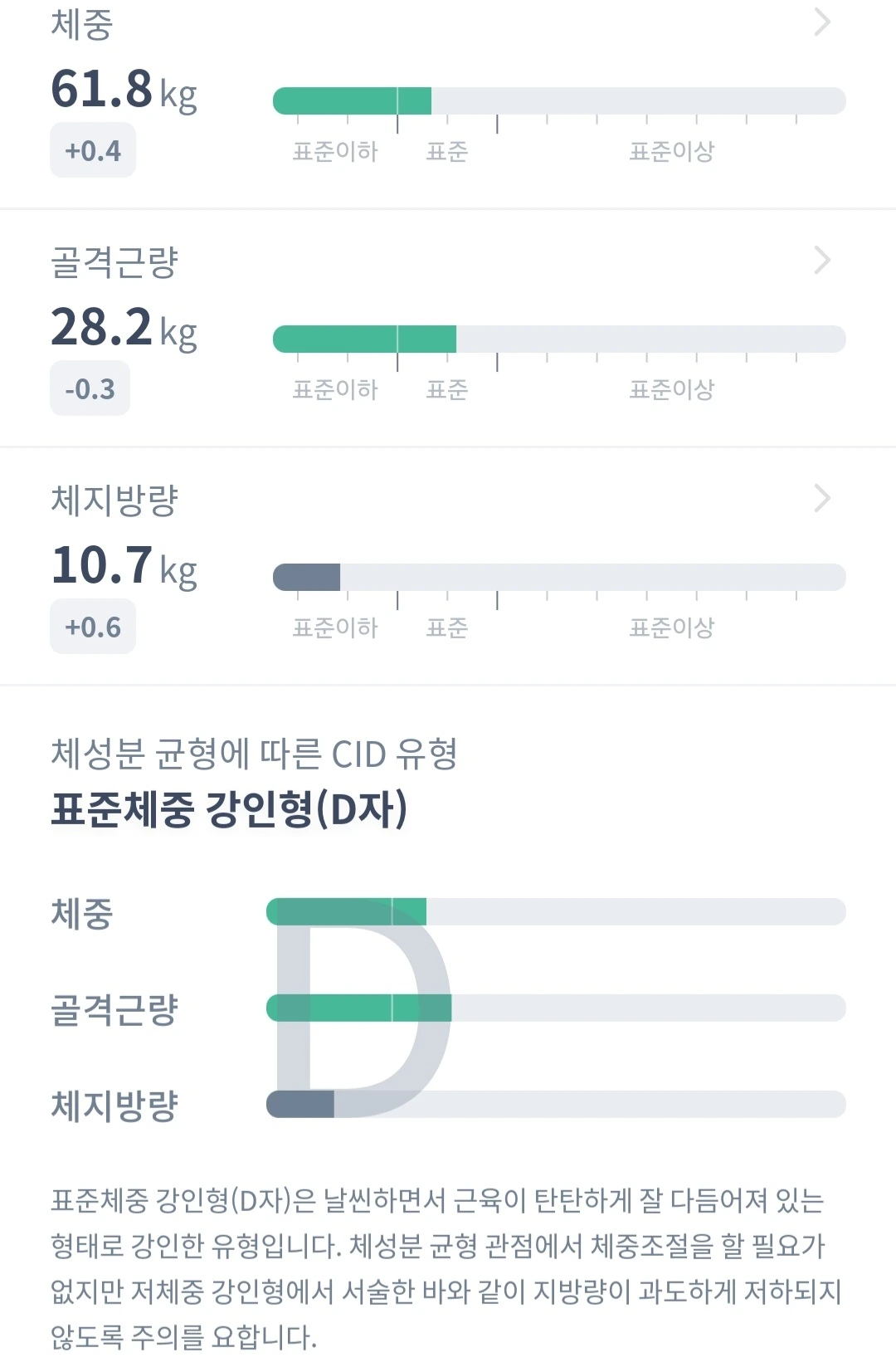Expand the 골격근량 detail chevron
The width and height of the screenshot is (896, 1372).
821,260
